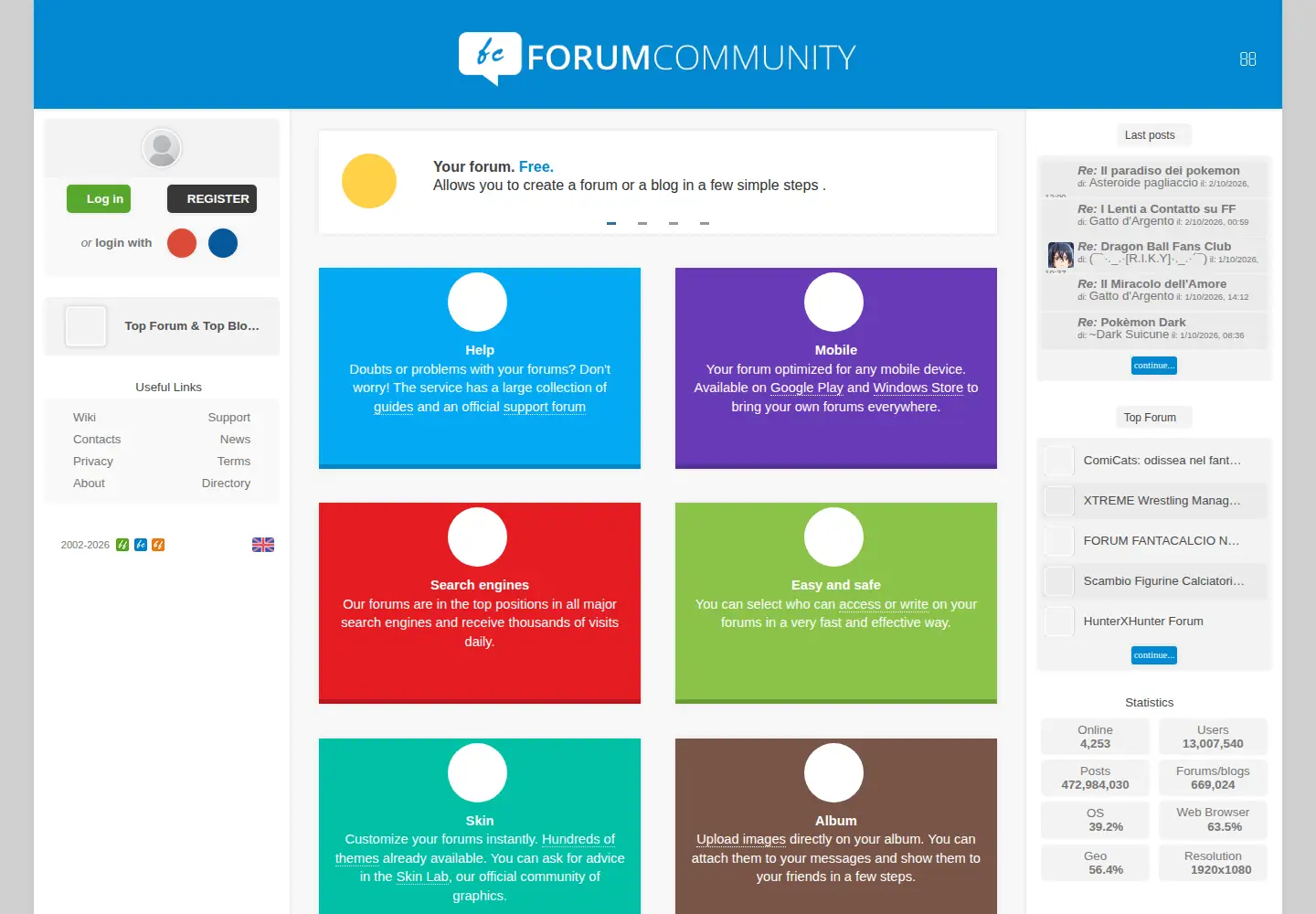The image size is (1316, 914).
Task: Open the Wiki link
Action: click(x=84, y=417)
